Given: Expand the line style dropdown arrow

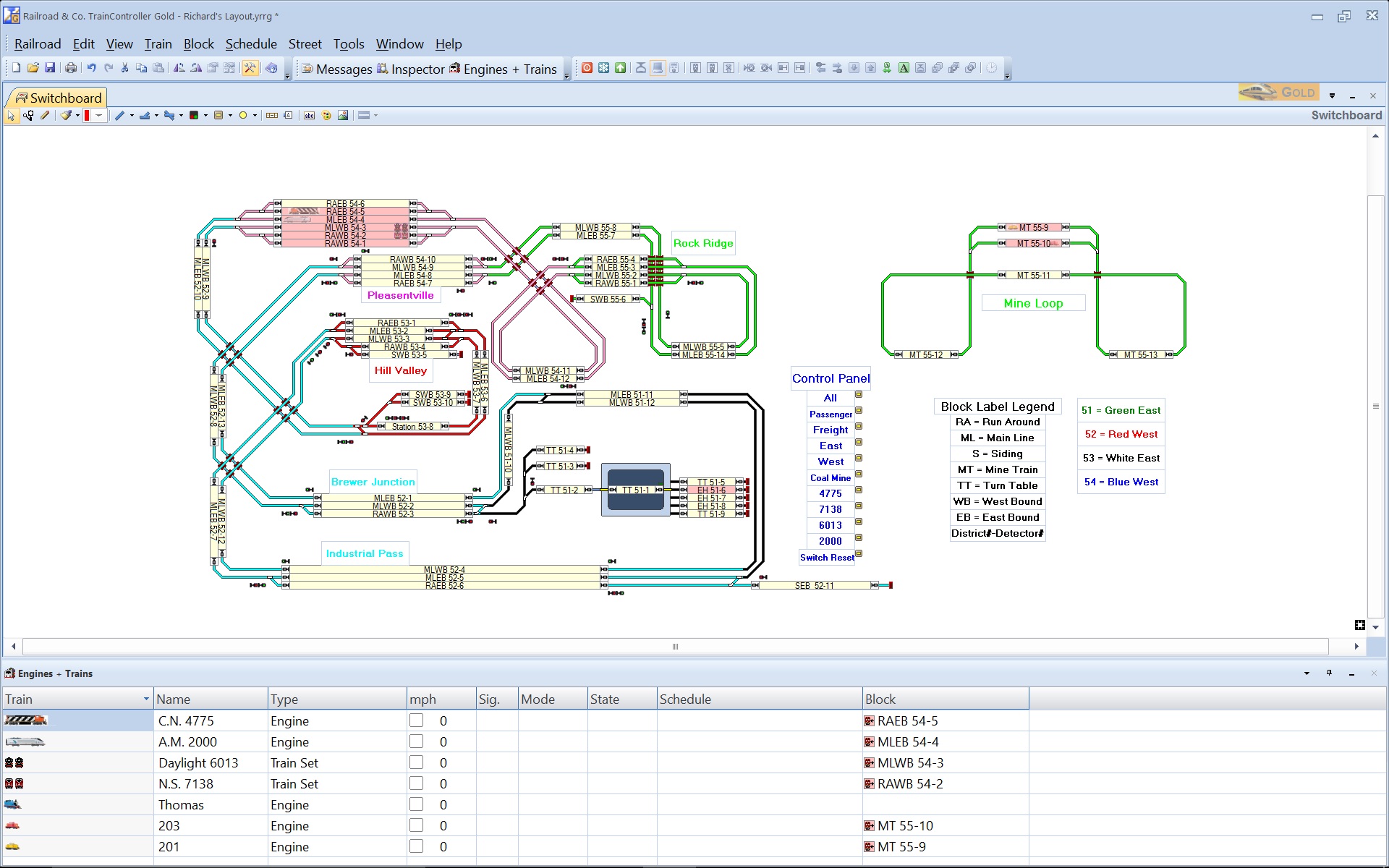Looking at the screenshot, I should click(375, 115).
